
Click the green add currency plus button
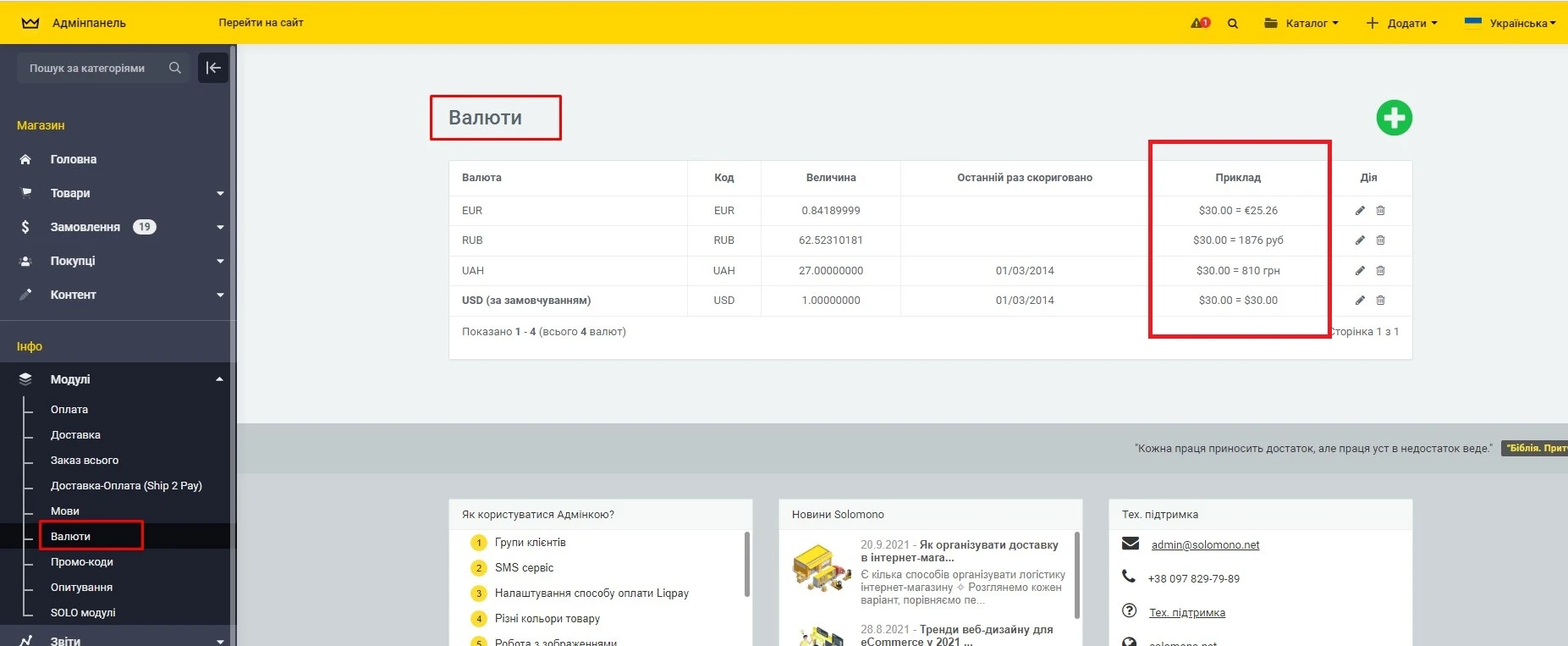1394,118
